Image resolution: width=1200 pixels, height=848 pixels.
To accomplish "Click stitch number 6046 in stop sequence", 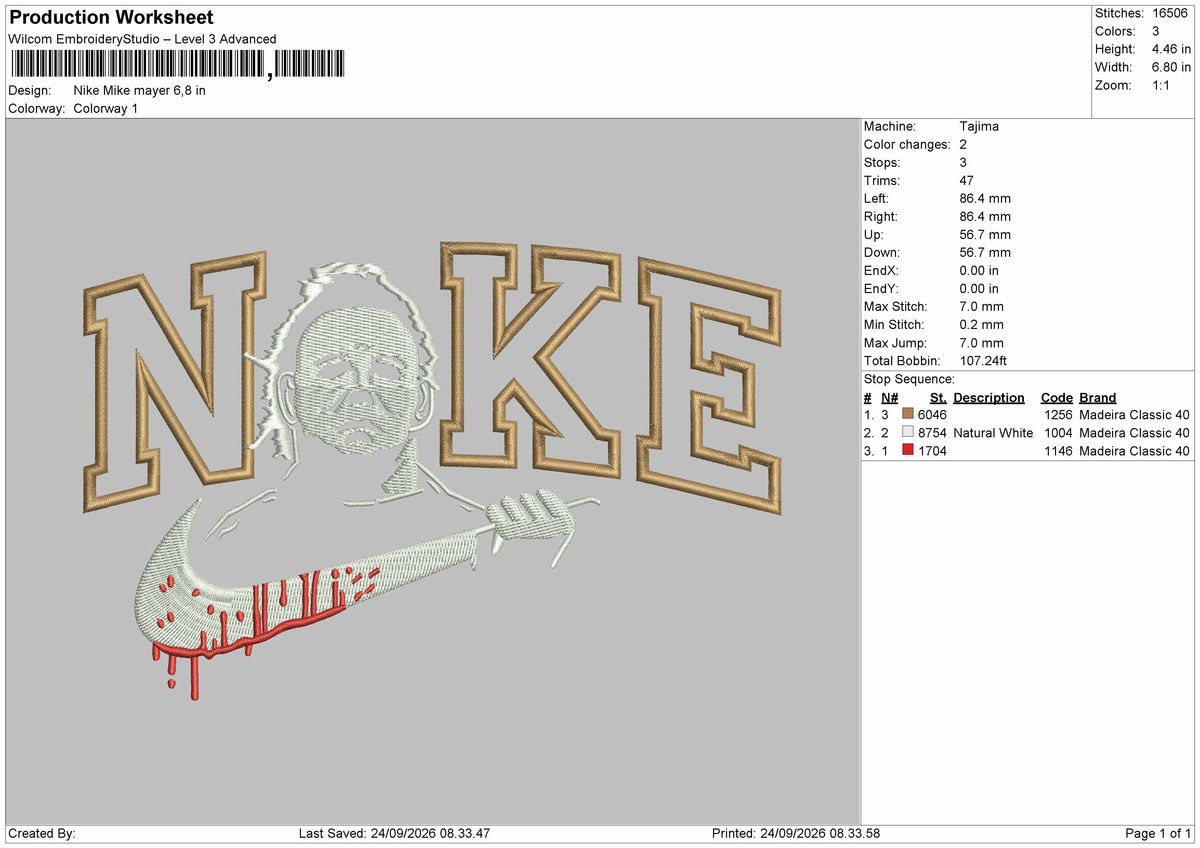I will tap(932, 415).
